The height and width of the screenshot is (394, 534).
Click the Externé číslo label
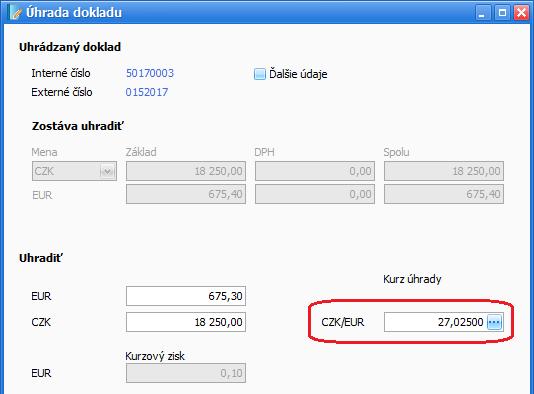pos(62,92)
